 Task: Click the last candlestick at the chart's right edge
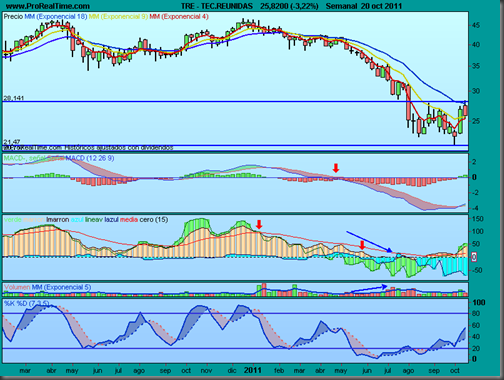point(465,110)
